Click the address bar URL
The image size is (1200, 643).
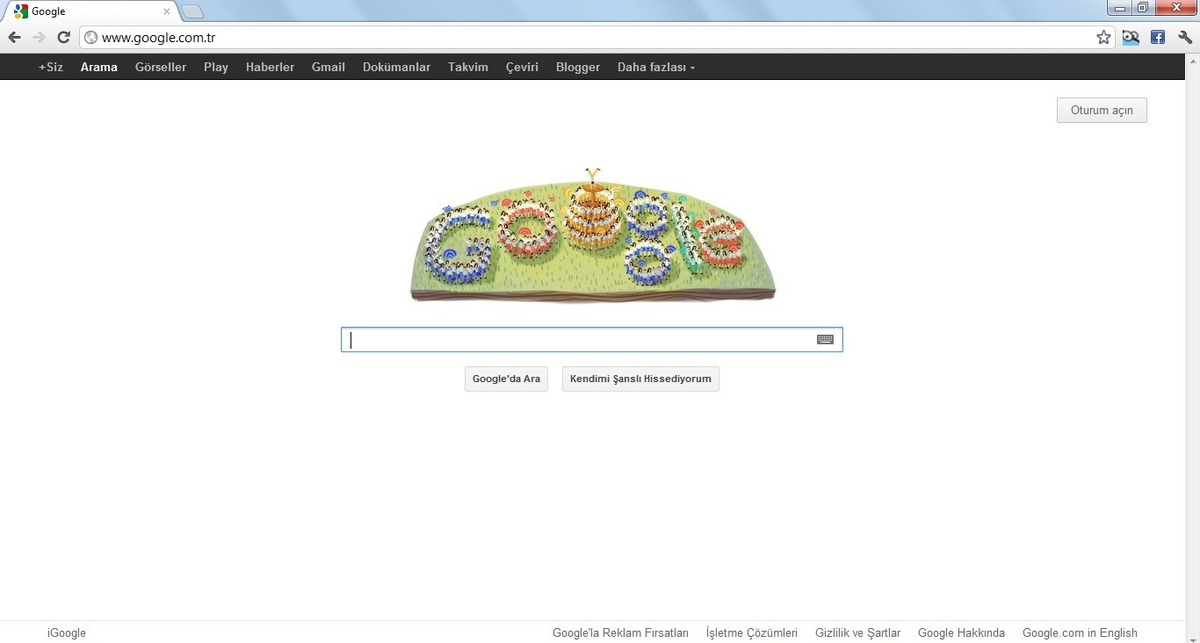point(159,38)
